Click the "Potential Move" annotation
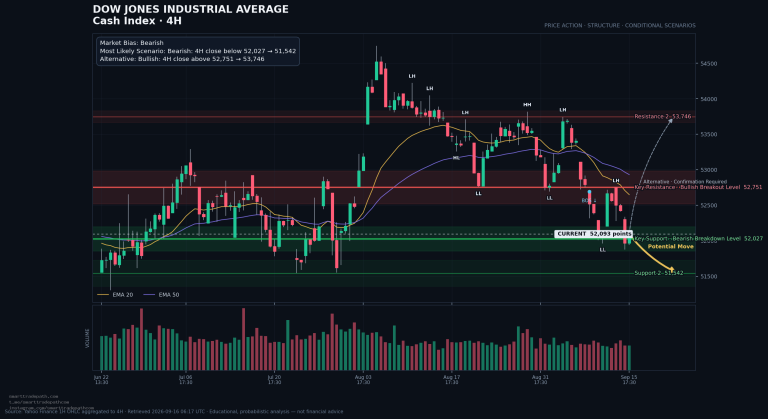768x419 pixels. click(671, 246)
